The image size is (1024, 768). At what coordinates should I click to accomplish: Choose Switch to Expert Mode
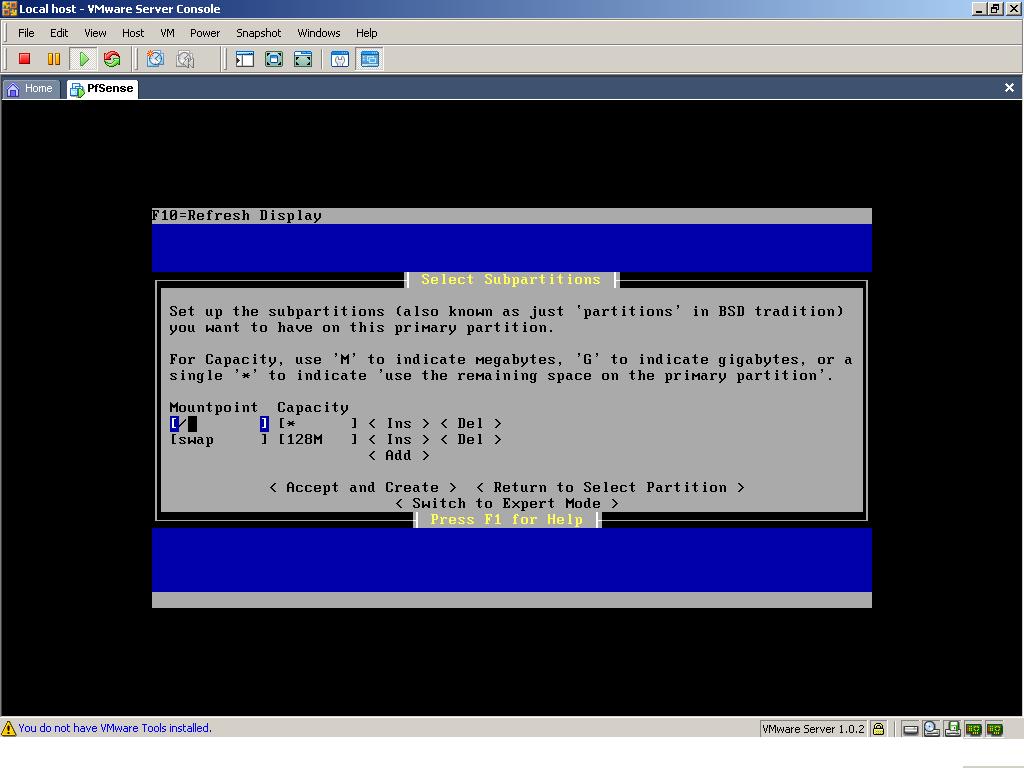point(506,504)
